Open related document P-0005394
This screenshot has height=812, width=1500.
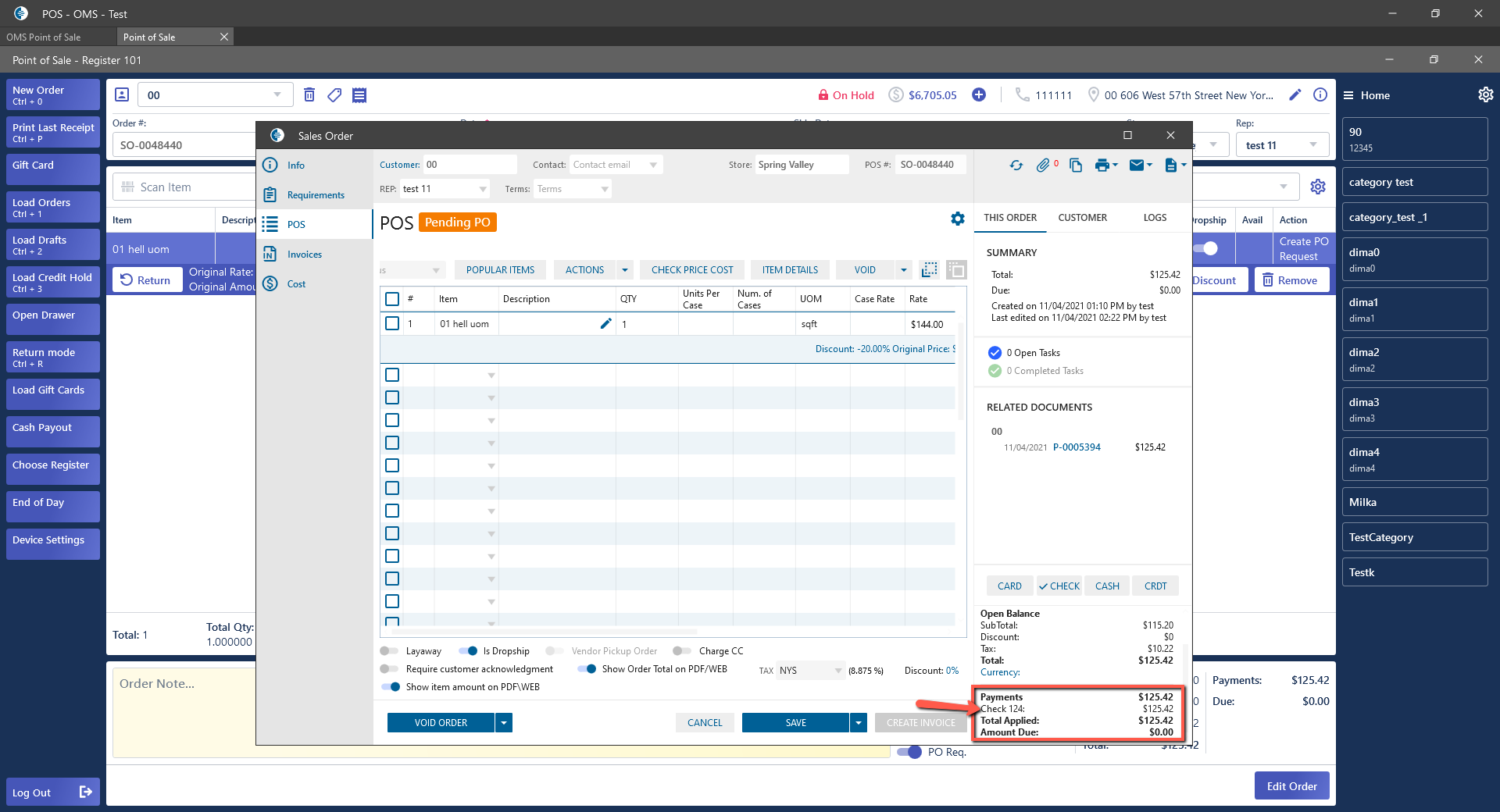point(1077,447)
